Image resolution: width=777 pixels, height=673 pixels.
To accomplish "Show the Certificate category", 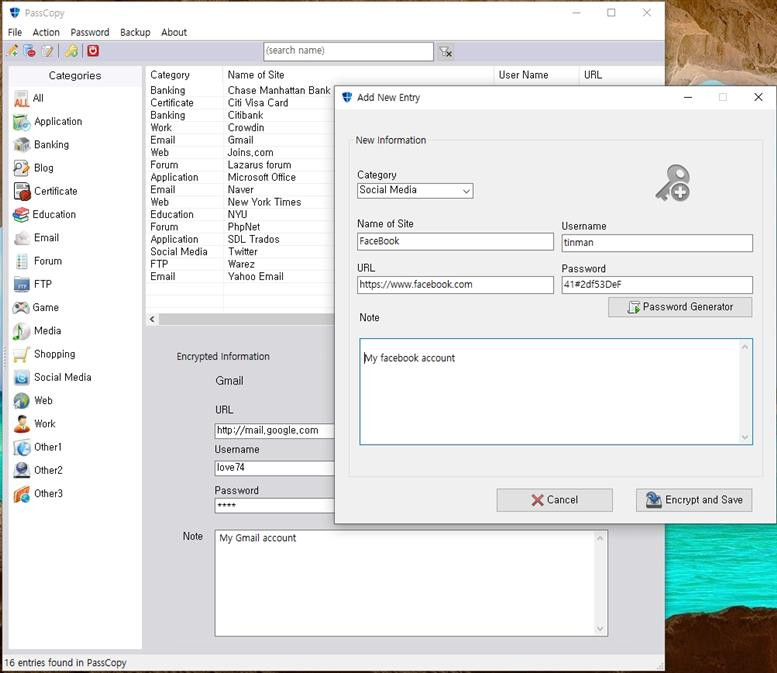I will pyautogui.click(x=55, y=191).
